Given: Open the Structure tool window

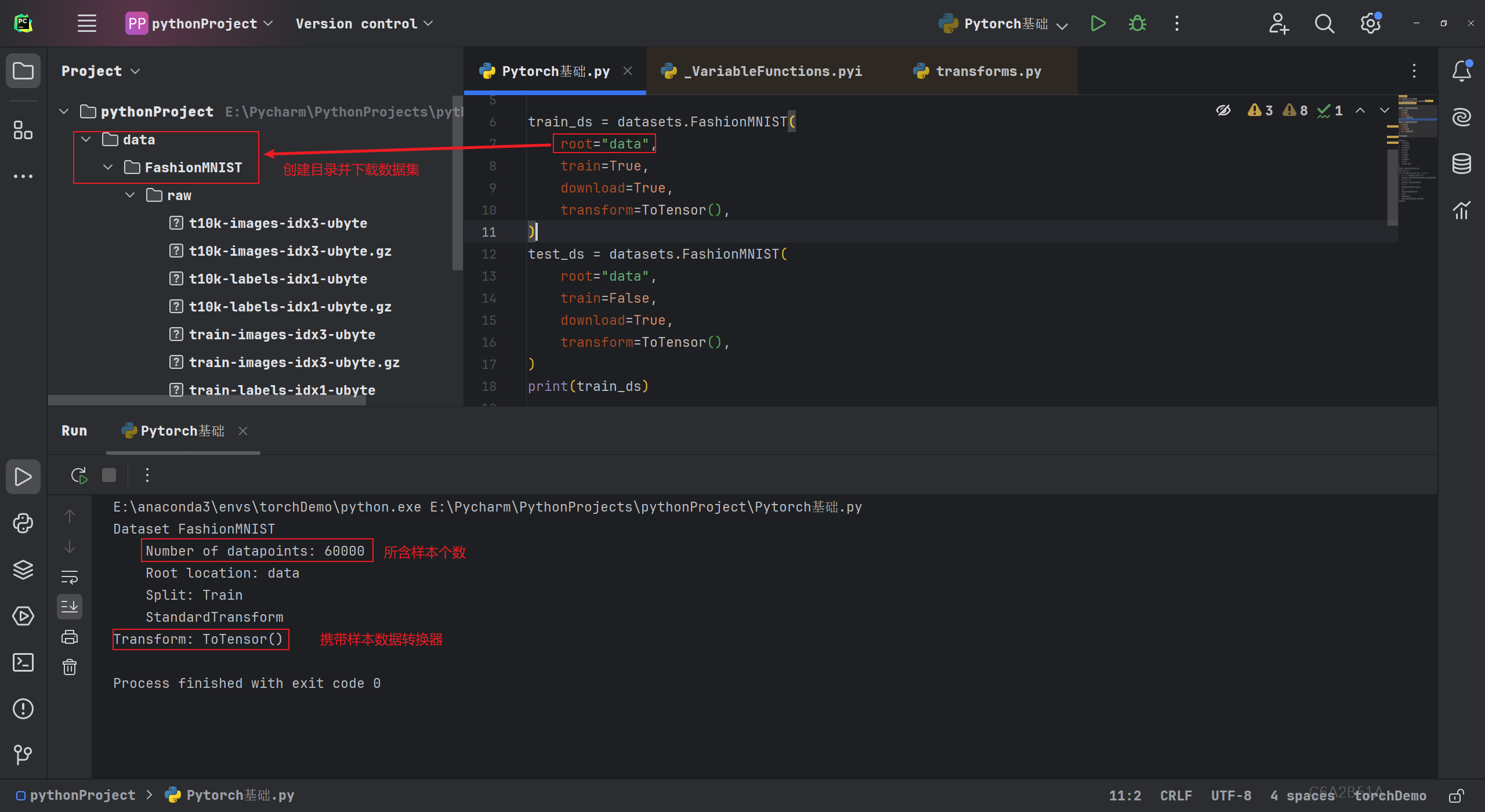Looking at the screenshot, I should pyautogui.click(x=23, y=130).
